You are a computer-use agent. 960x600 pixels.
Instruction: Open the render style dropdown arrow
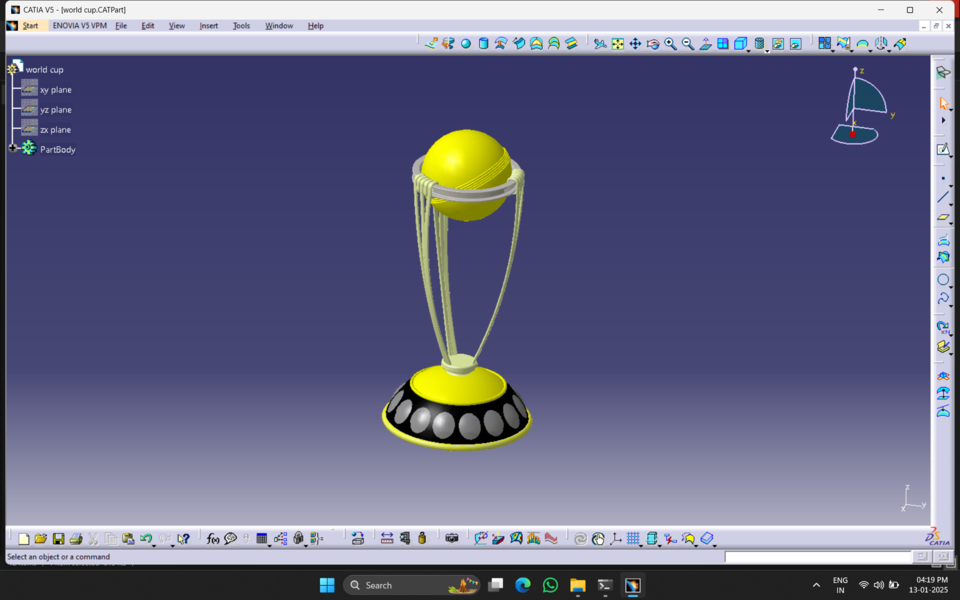[x=767, y=51]
